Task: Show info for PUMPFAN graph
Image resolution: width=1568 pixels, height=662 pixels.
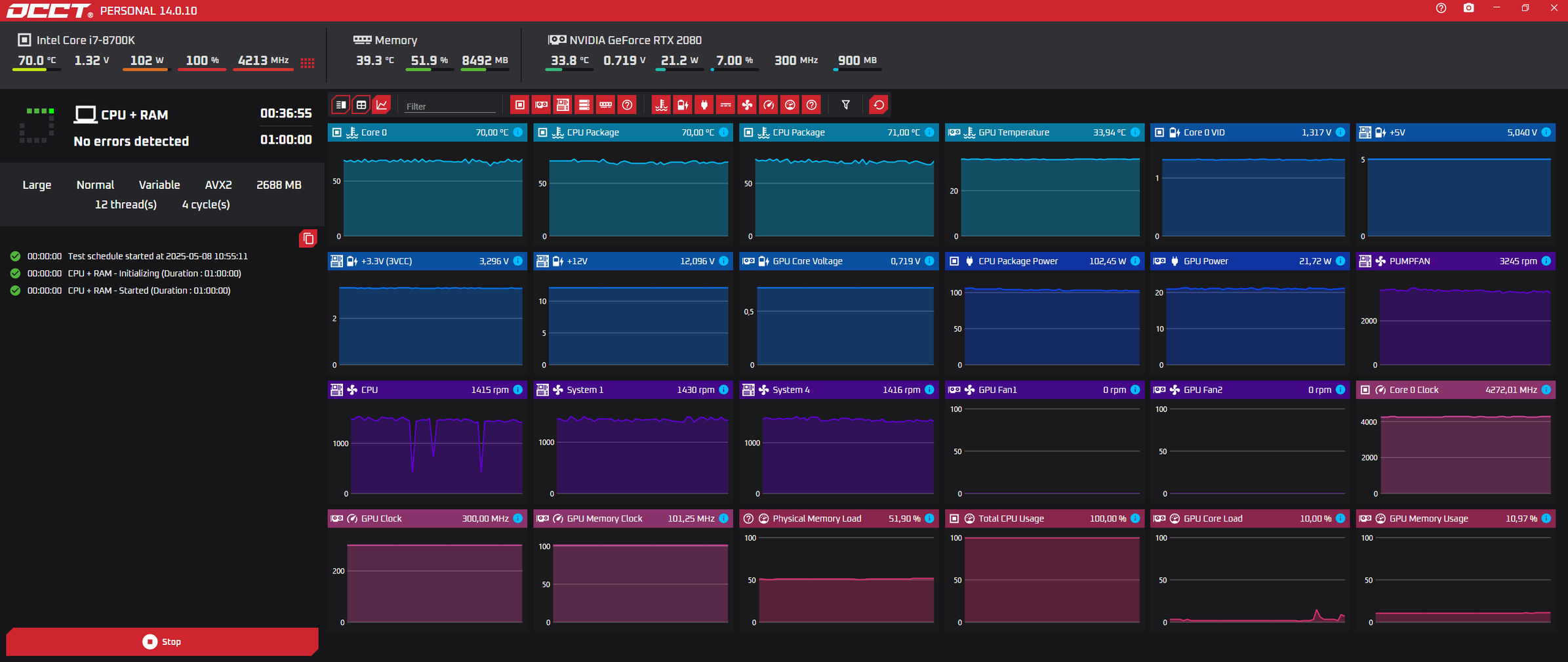Action: tap(1546, 261)
